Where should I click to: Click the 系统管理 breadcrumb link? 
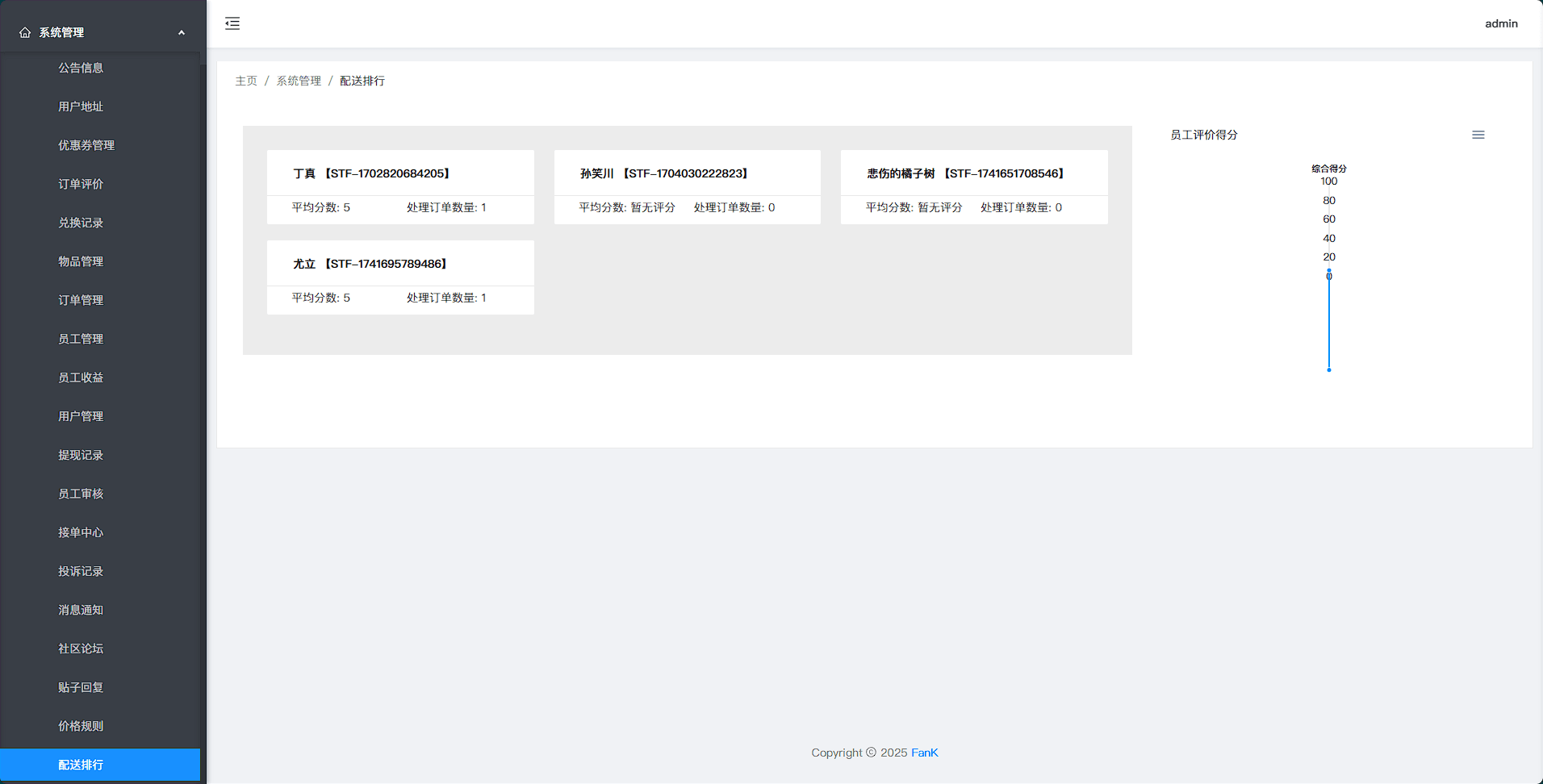pyautogui.click(x=299, y=81)
